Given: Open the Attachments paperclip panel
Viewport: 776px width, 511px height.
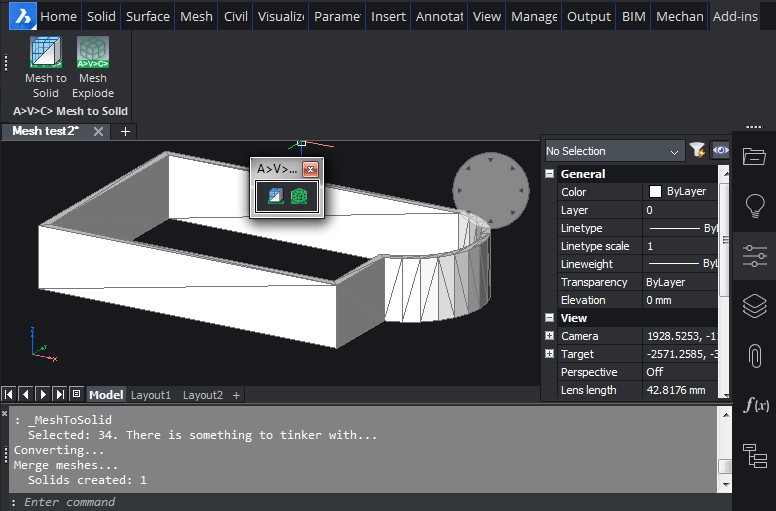Looking at the screenshot, I should coord(754,355).
